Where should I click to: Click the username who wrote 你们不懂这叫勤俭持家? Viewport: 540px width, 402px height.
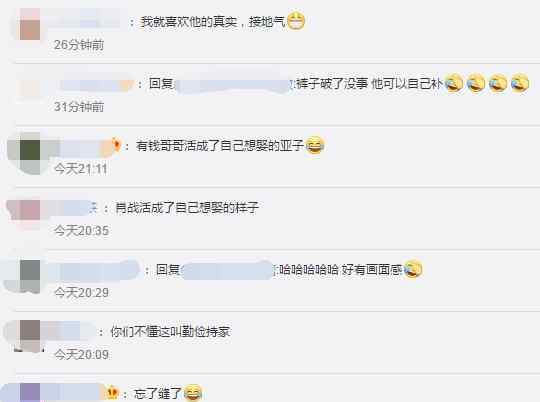click(68, 331)
